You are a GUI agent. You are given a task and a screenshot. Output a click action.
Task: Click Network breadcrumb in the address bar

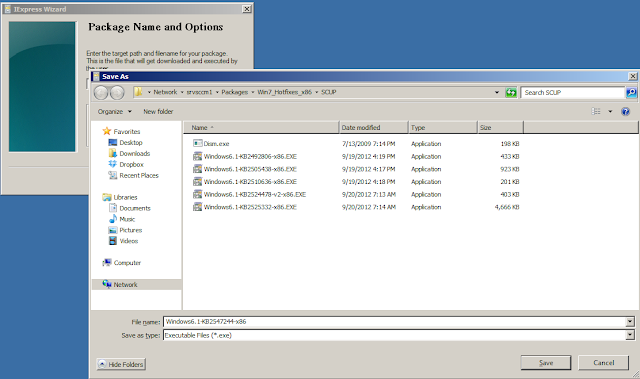point(165,92)
